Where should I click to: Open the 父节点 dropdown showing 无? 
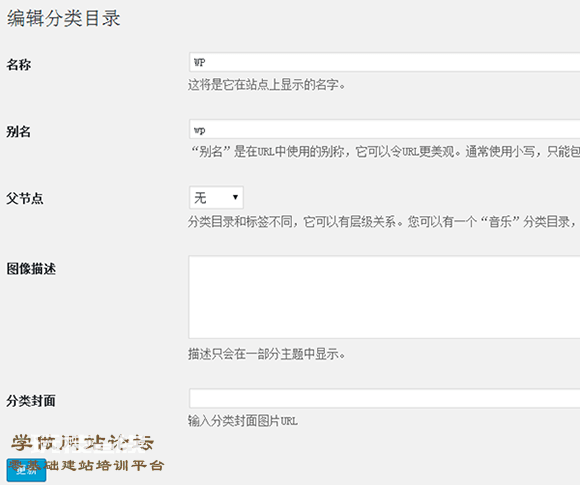click(x=216, y=198)
